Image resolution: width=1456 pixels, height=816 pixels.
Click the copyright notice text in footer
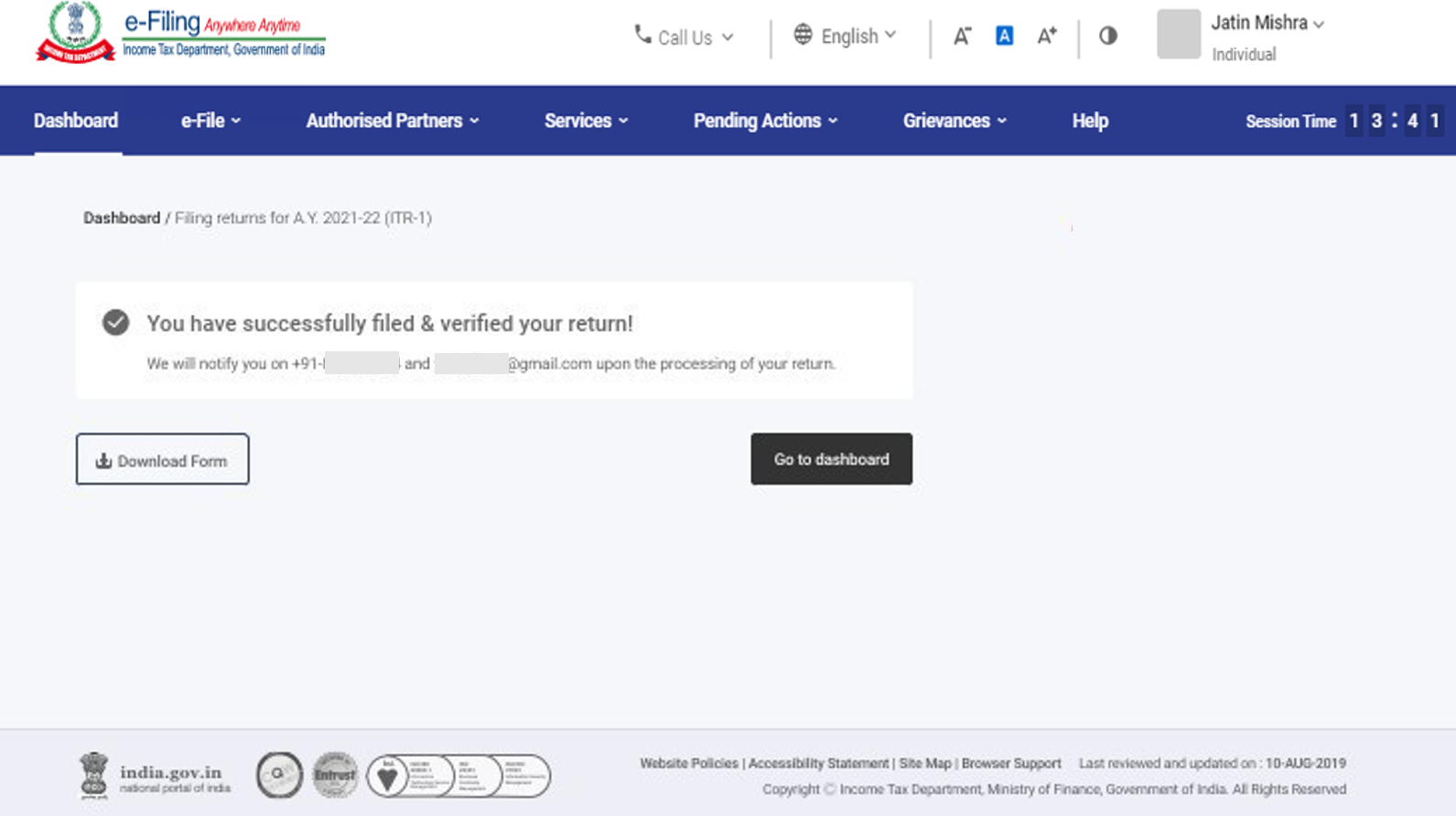(x=1054, y=789)
